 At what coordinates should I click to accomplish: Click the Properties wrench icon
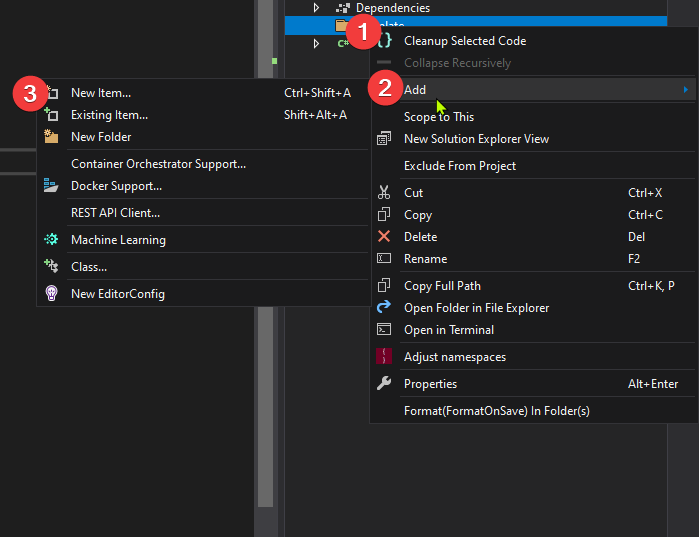384,384
